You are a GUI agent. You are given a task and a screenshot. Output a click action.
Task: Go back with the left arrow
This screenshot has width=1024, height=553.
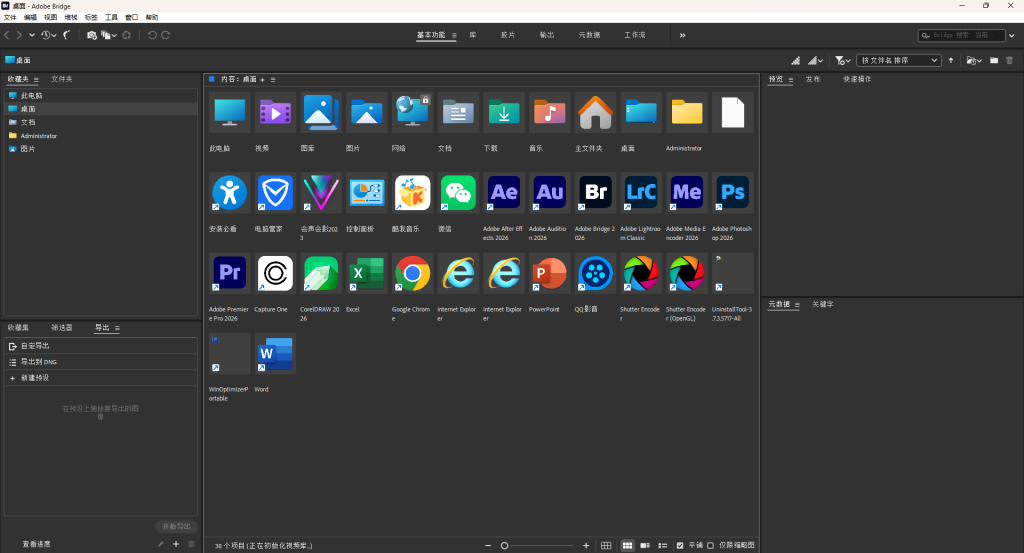[x=7, y=35]
